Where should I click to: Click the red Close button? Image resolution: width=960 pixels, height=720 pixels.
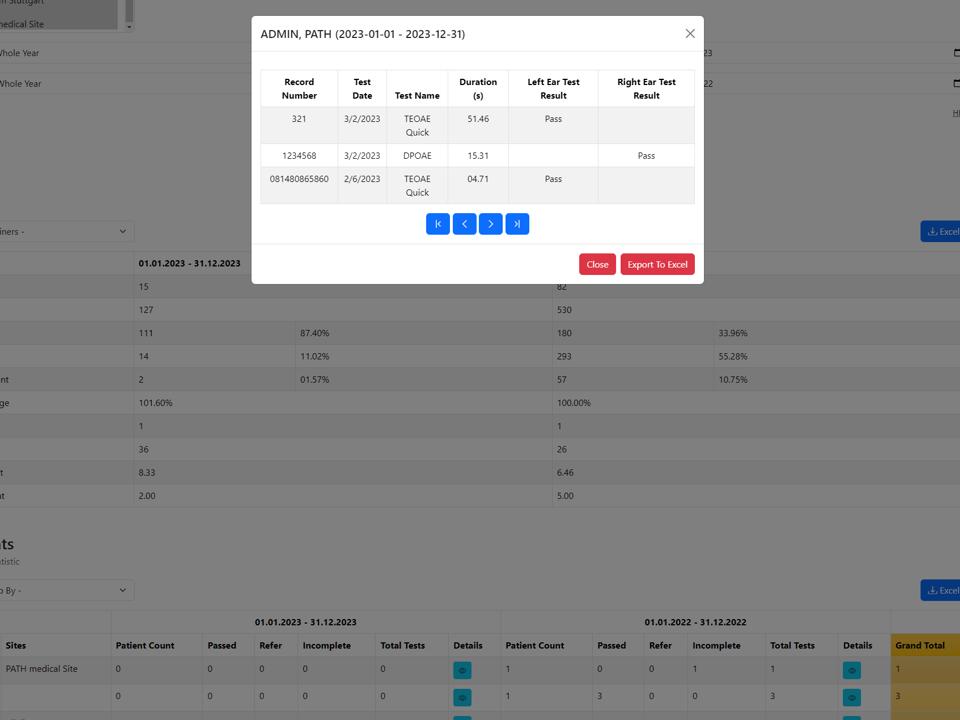coord(597,264)
